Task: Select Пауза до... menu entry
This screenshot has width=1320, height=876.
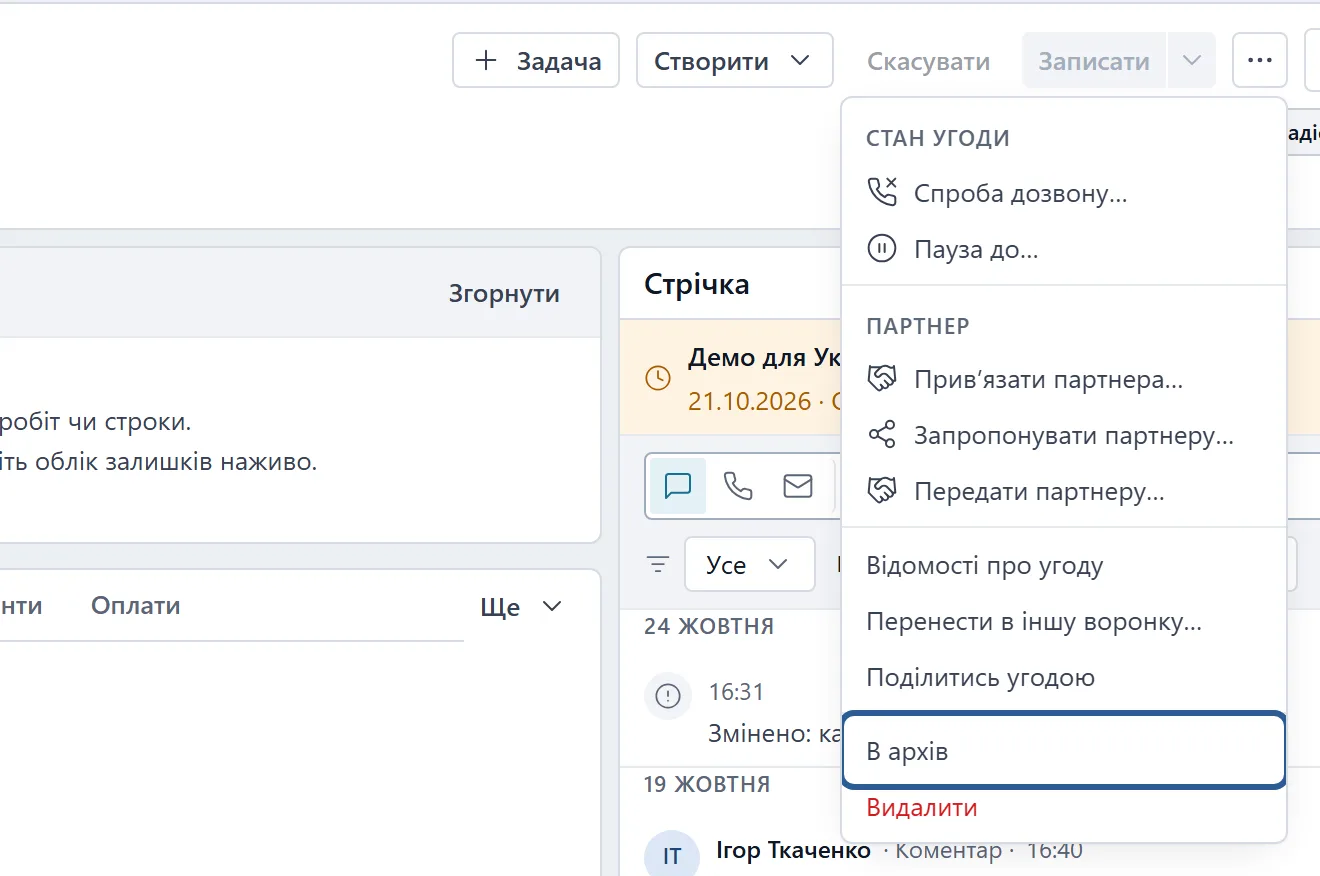Action: pyautogui.click(x=1064, y=249)
